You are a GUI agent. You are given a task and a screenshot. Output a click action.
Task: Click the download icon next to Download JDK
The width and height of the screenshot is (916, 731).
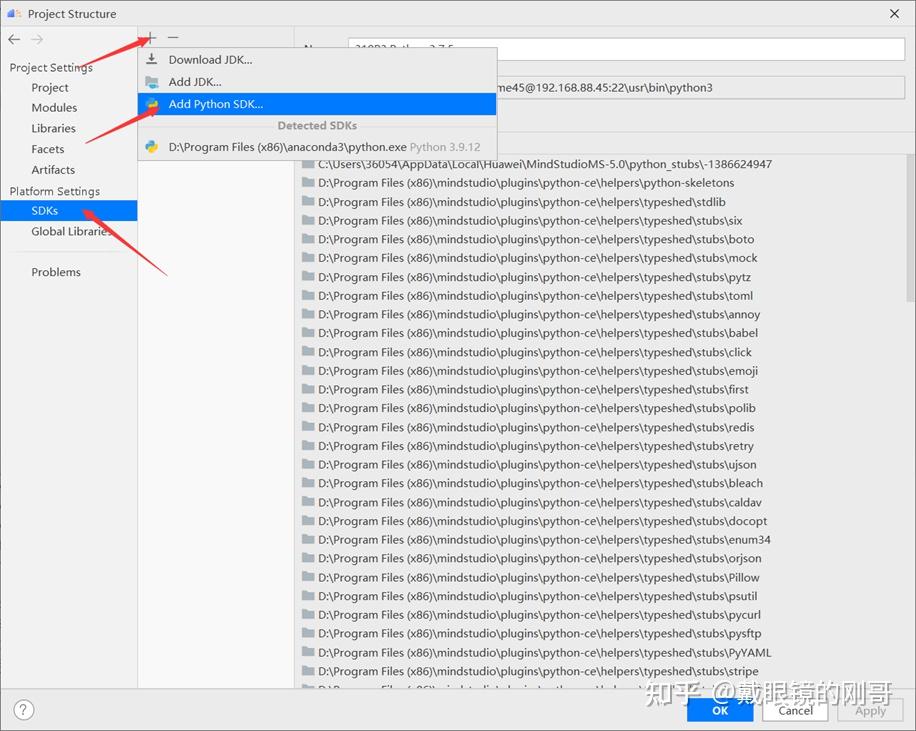[x=152, y=60]
